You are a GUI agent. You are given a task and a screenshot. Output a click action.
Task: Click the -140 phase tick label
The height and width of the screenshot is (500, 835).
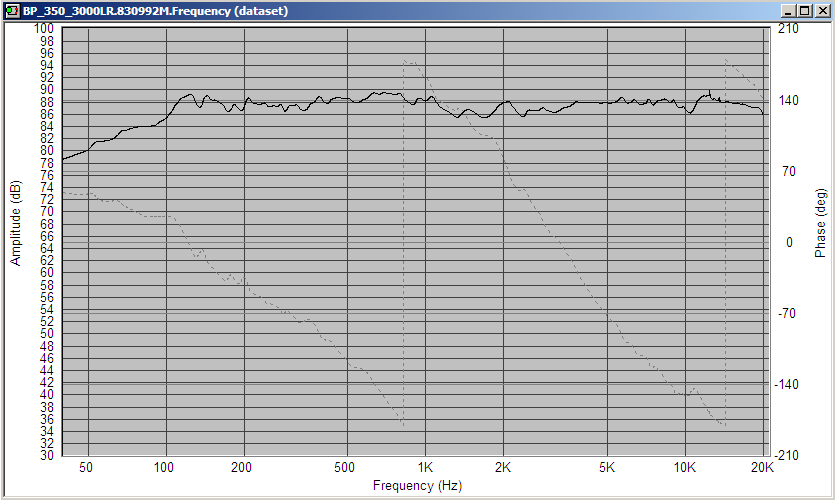[787, 384]
